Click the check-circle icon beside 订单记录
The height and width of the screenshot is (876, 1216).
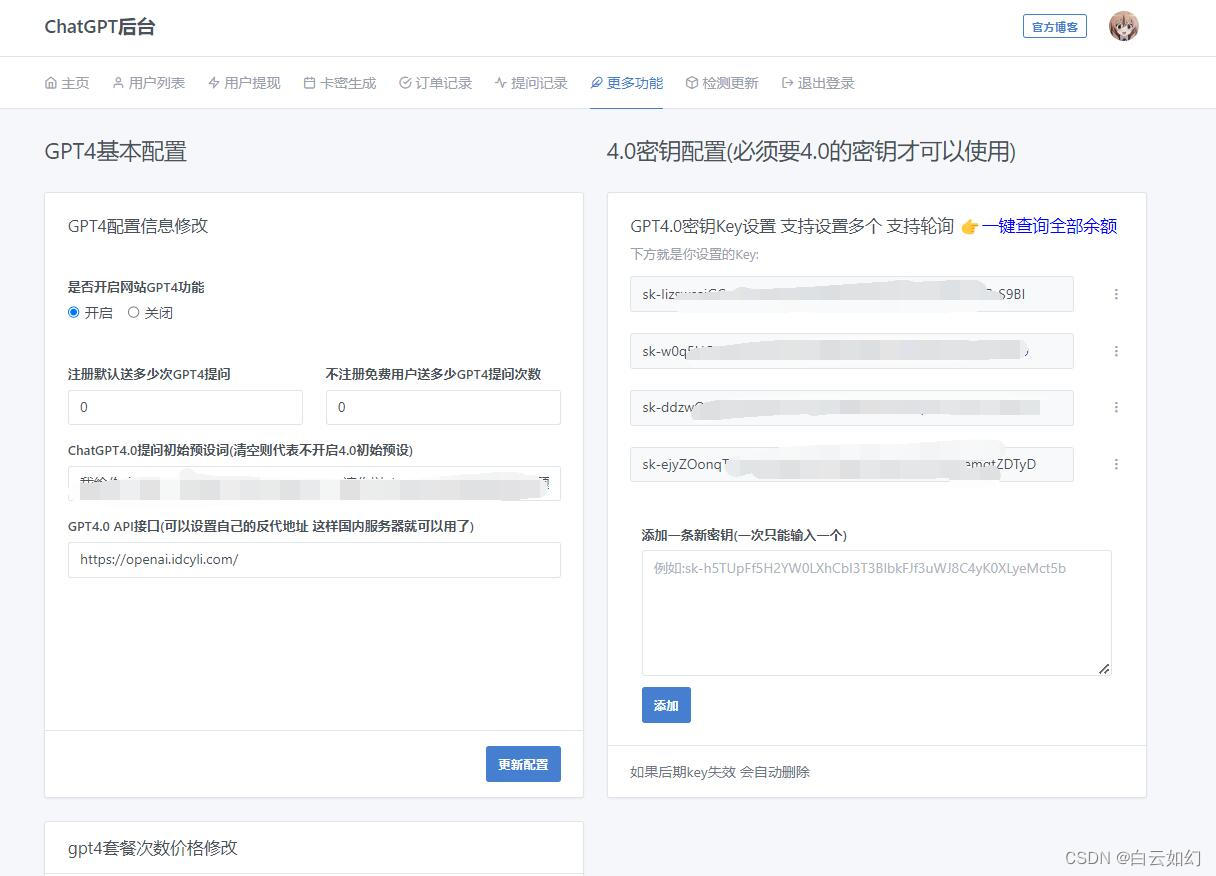(405, 83)
